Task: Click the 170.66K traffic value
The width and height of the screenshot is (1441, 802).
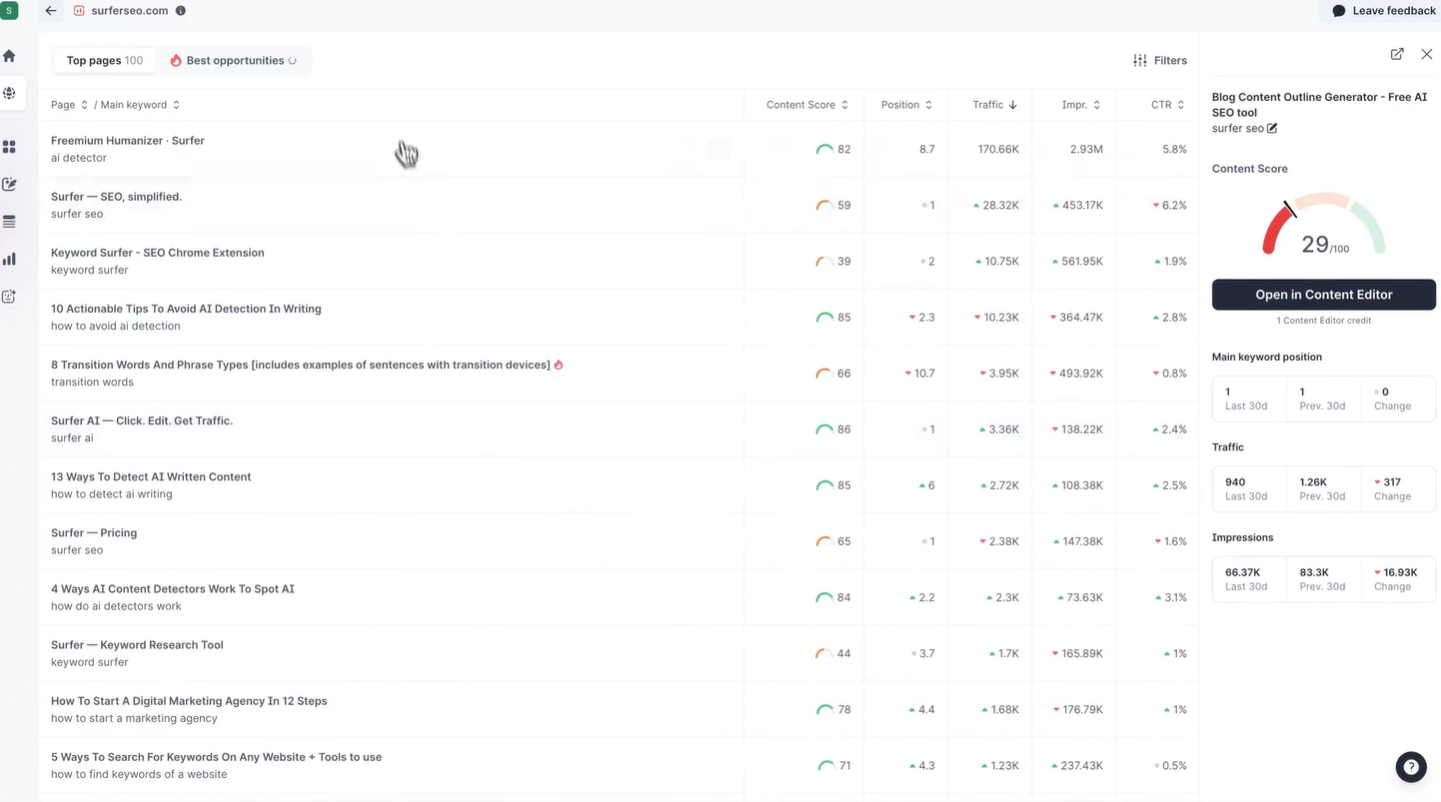Action: (998, 149)
